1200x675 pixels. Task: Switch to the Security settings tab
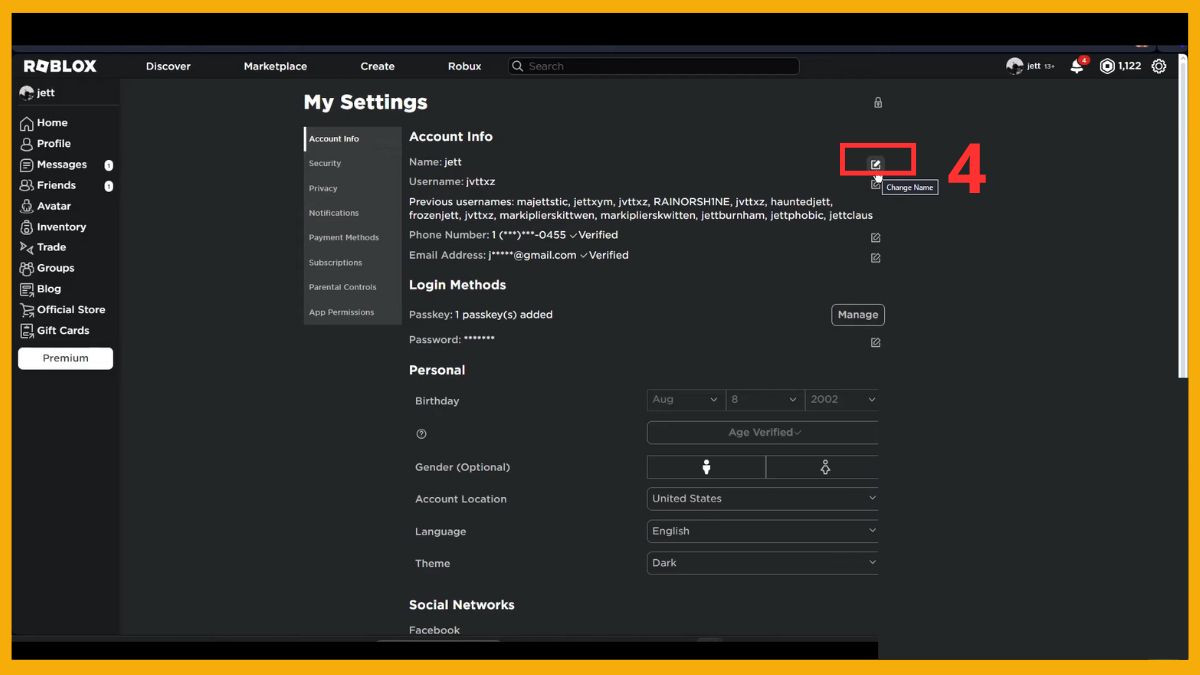[325, 163]
